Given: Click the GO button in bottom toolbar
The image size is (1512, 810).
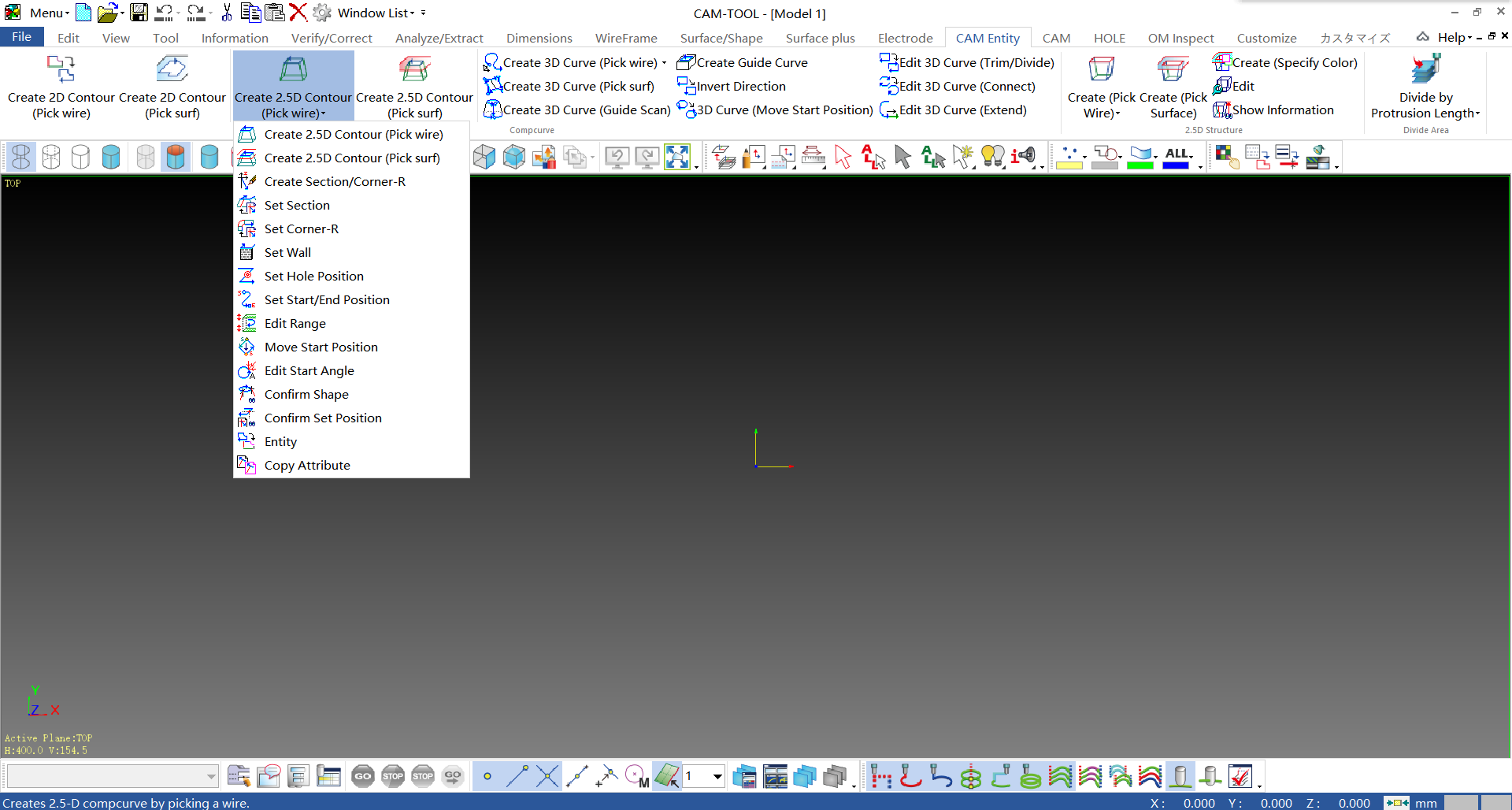Looking at the screenshot, I should [363, 776].
